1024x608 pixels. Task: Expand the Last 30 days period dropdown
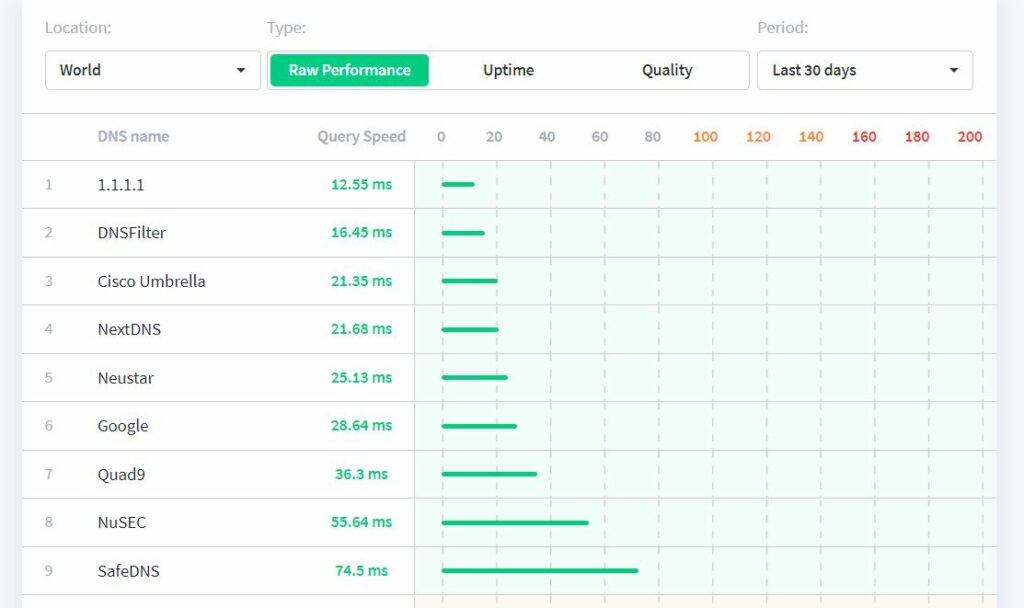point(864,70)
